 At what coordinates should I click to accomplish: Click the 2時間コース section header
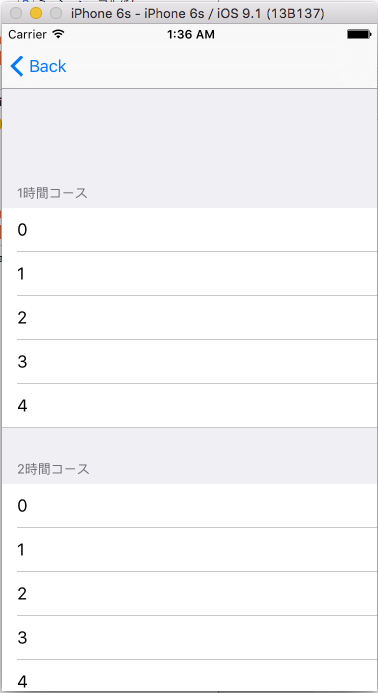(x=53, y=469)
